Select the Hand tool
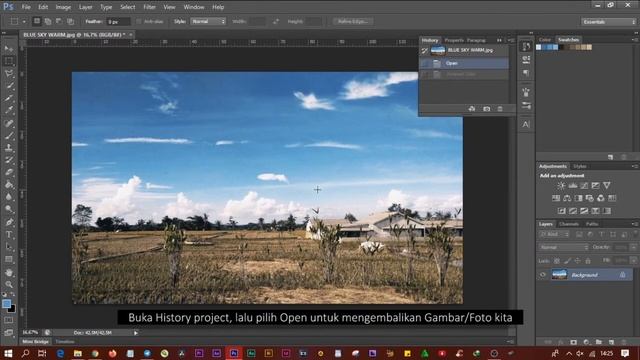 click(x=9, y=272)
